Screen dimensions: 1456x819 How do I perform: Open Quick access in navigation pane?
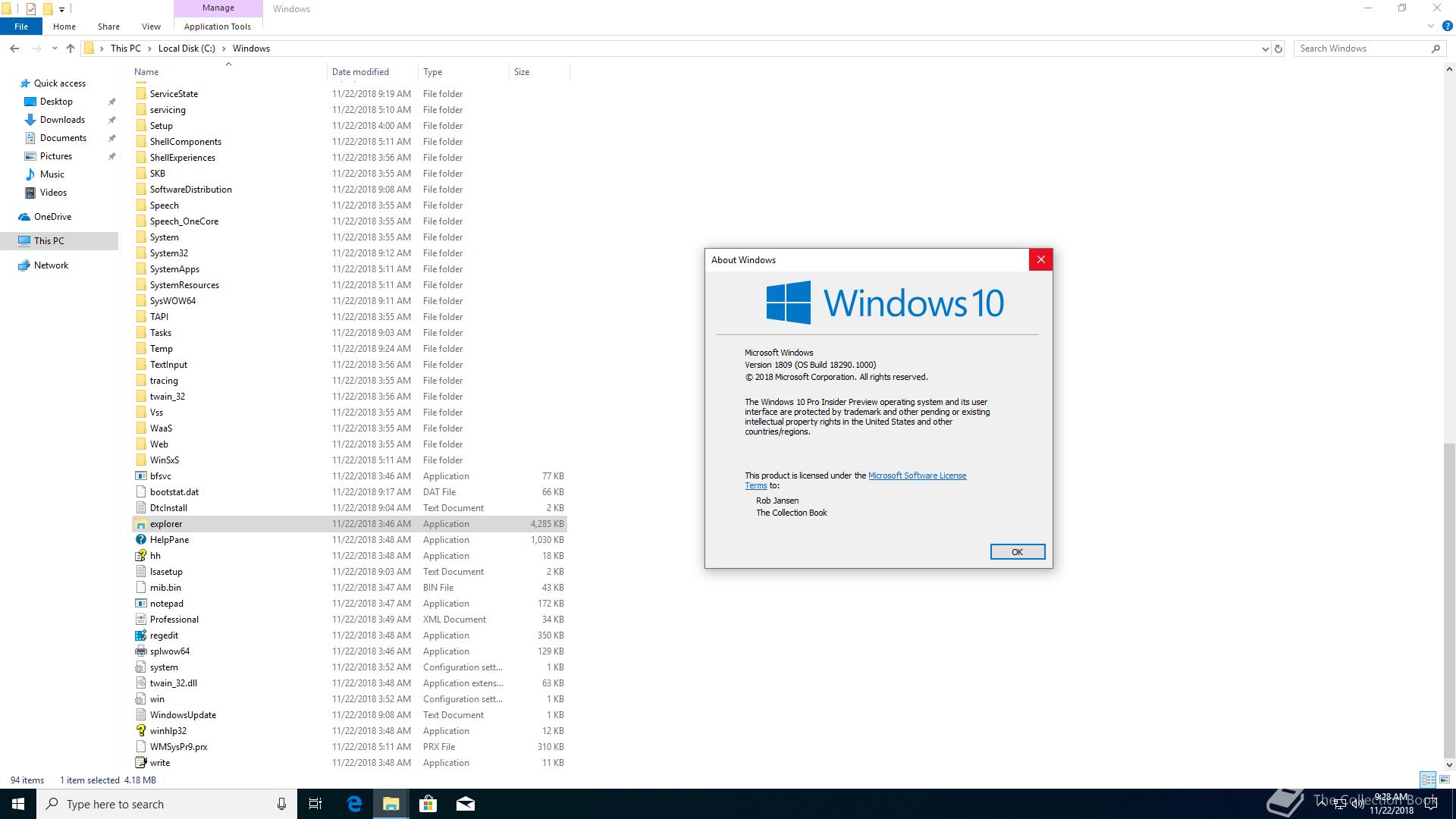pos(59,83)
